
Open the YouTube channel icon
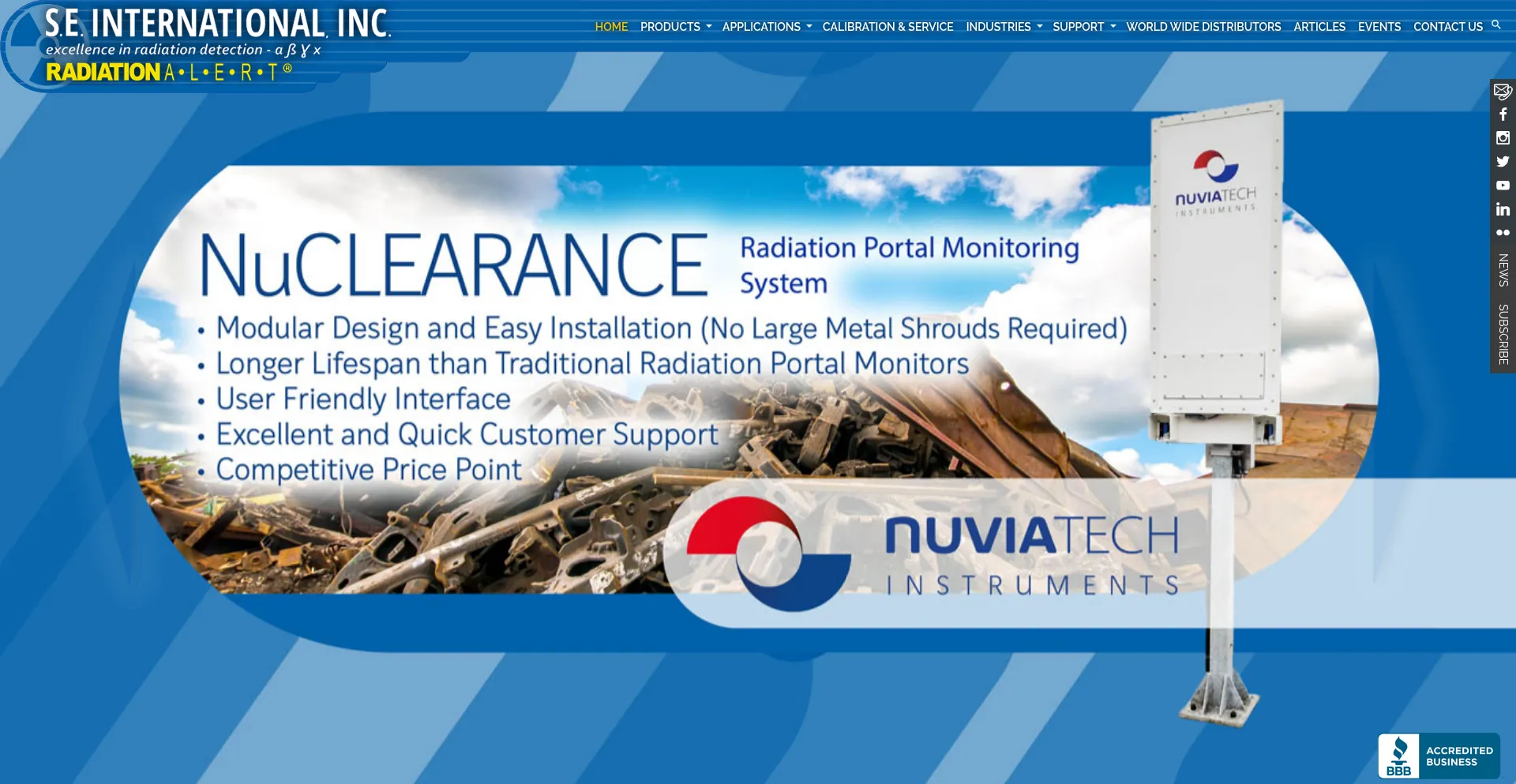click(x=1503, y=186)
